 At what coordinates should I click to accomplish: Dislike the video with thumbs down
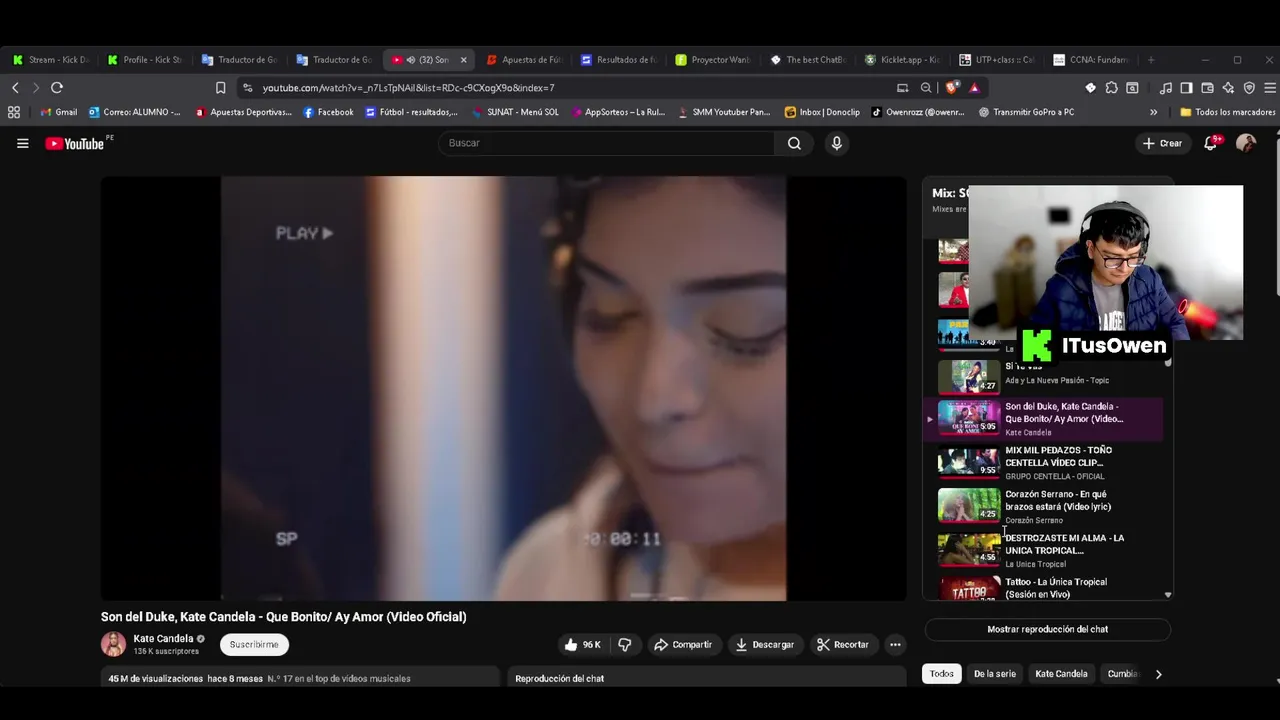625,645
